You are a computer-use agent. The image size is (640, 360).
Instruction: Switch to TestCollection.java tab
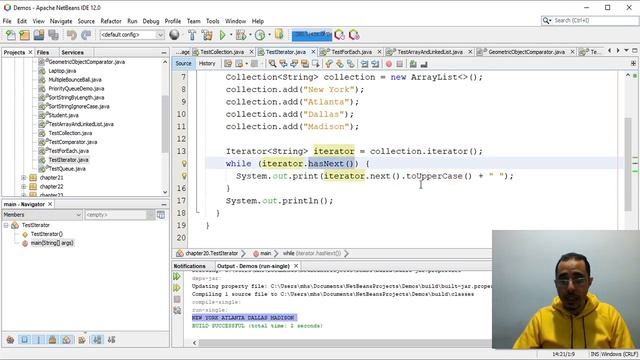pos(222,52)
